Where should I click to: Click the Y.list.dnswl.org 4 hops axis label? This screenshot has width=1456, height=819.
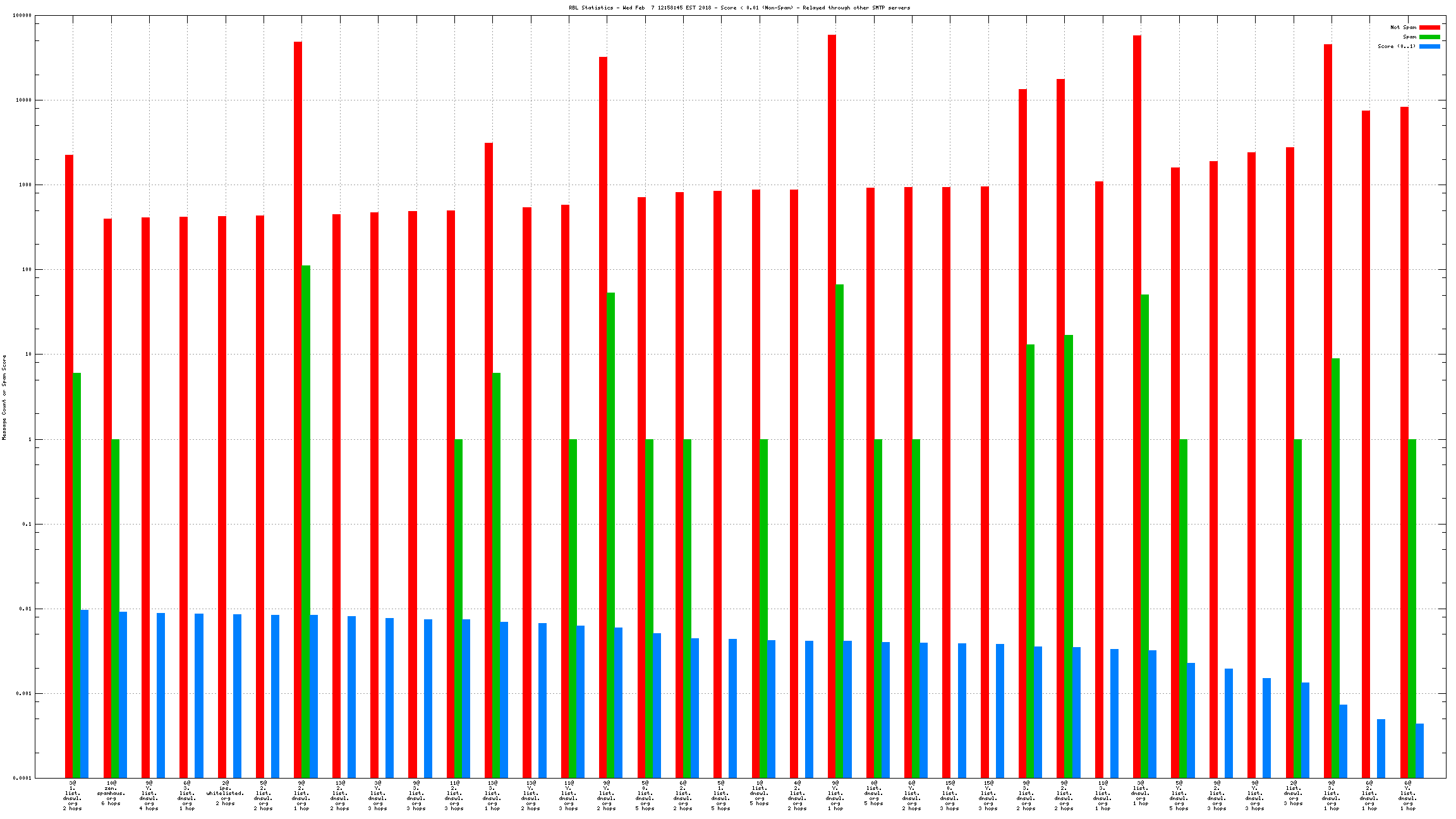click(149, 796)
